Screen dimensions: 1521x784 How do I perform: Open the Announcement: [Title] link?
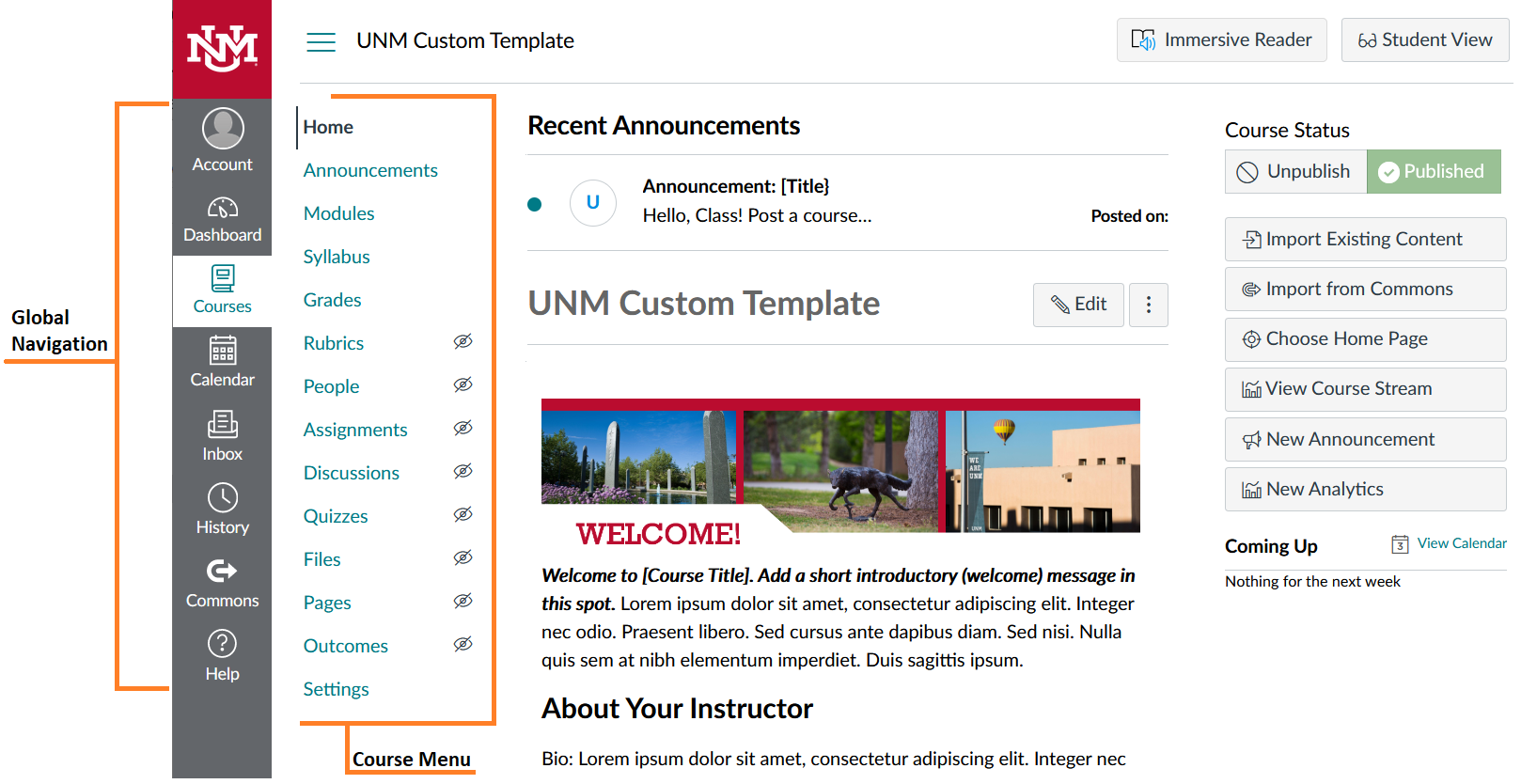736,186
